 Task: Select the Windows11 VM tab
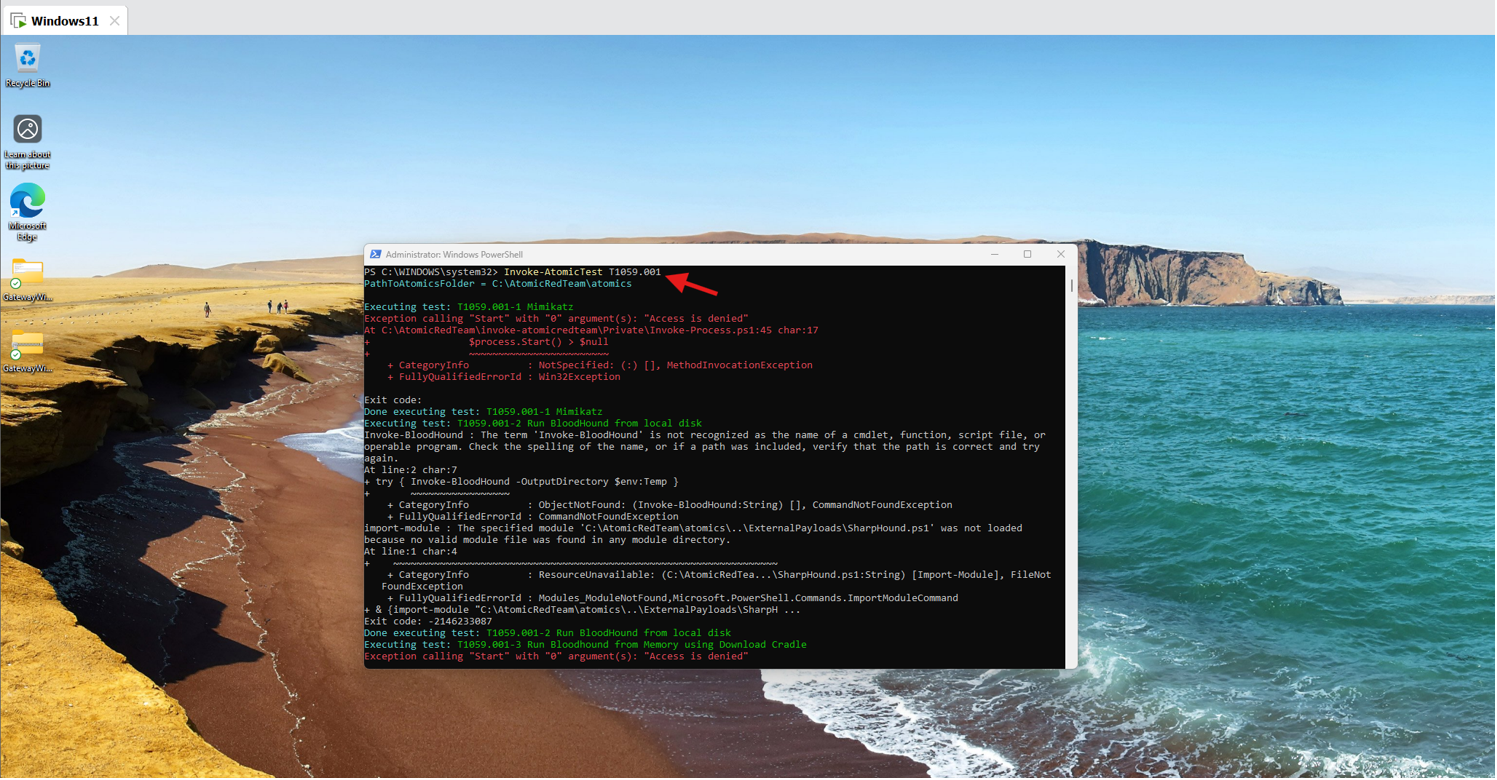coord(64,21)
